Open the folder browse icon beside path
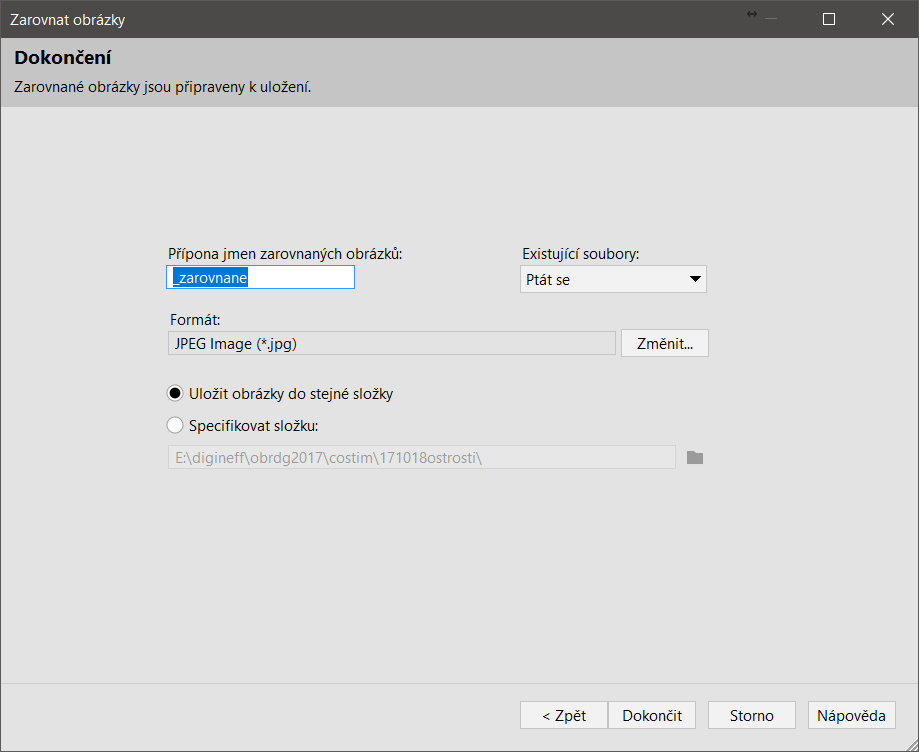Viewport: 919px width, 752px height. (x=695, y=458)
